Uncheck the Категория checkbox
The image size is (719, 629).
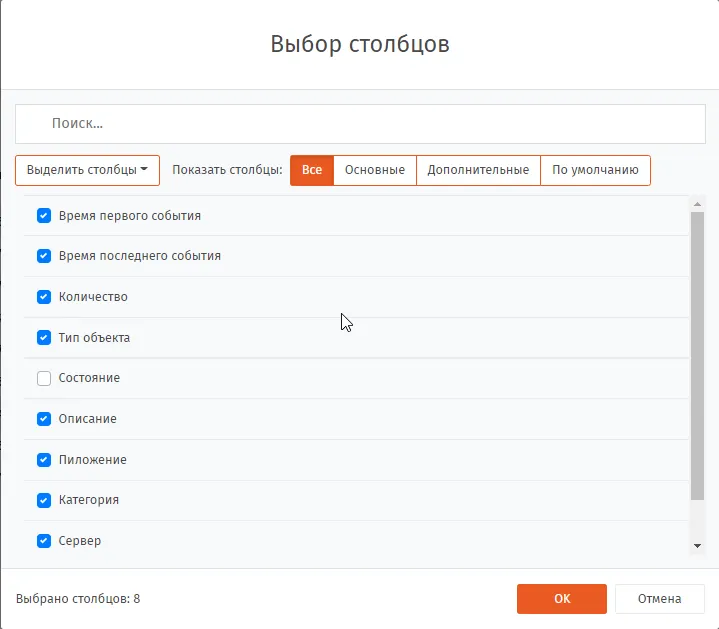coord(44,500)
